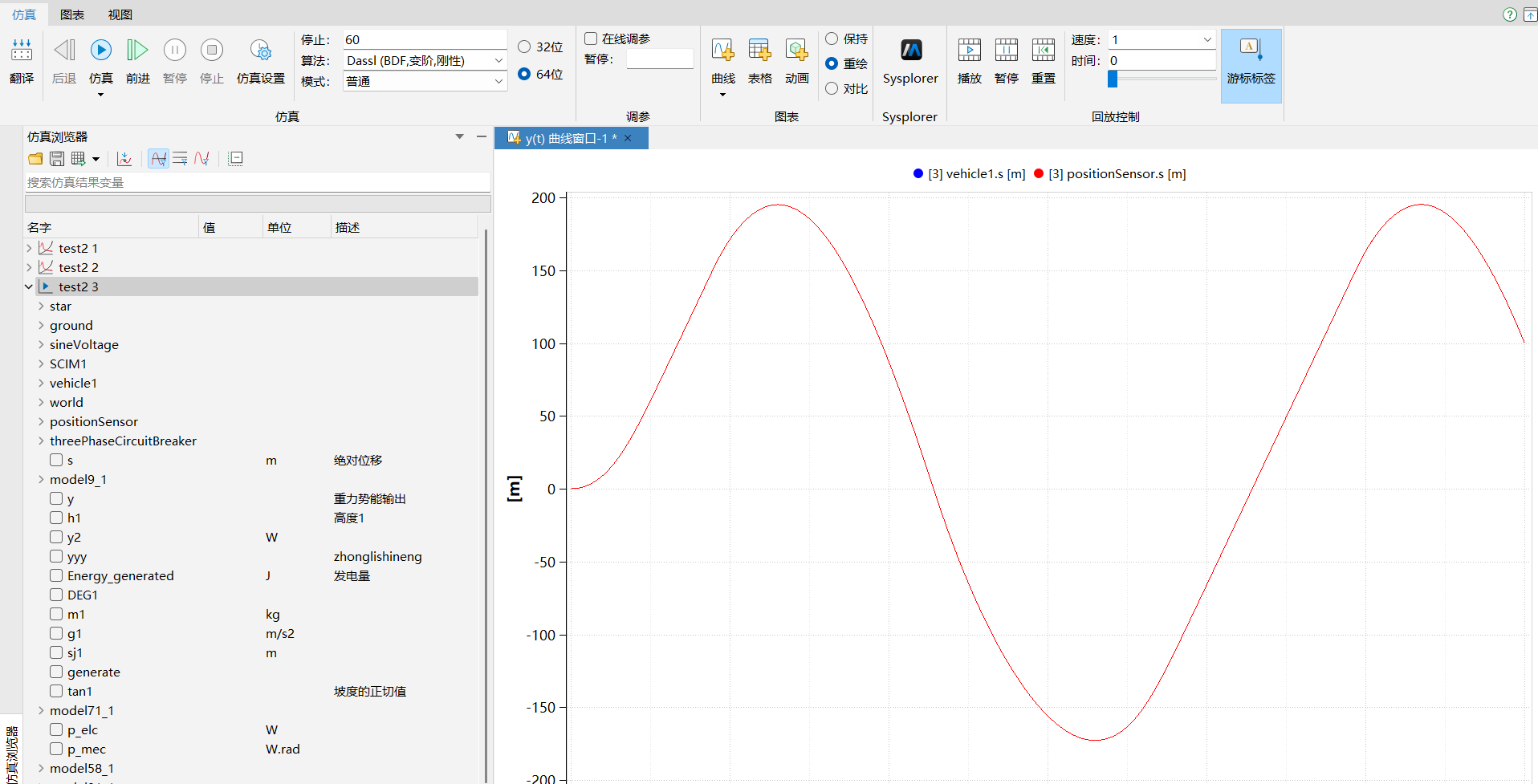1538x784 pixels.
Task: Click the 翻译 (translate) icon
Action: tap(22, 51)
